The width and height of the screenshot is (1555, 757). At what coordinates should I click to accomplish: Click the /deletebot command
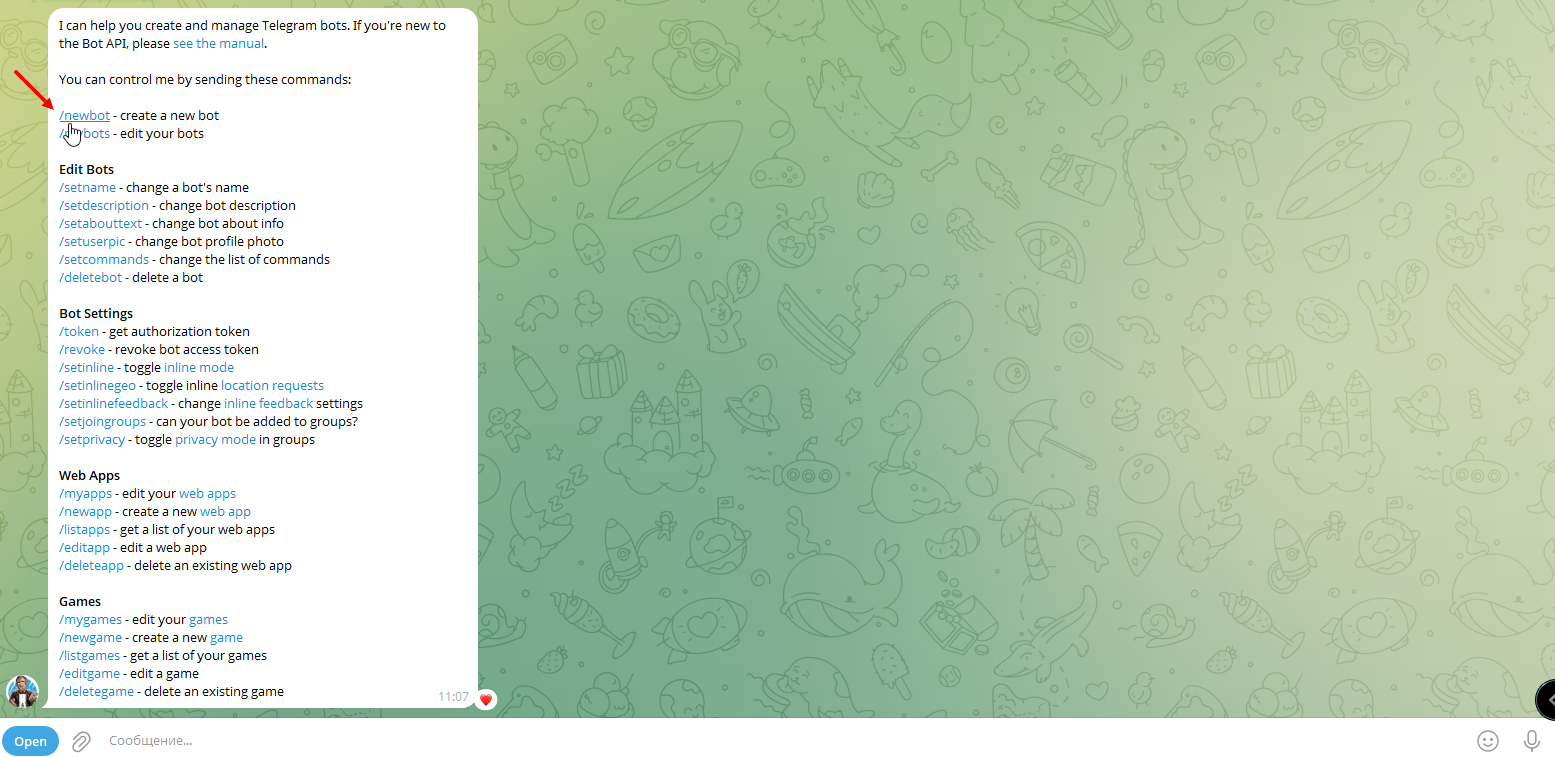pyautogui.click(x=90, y=278)
